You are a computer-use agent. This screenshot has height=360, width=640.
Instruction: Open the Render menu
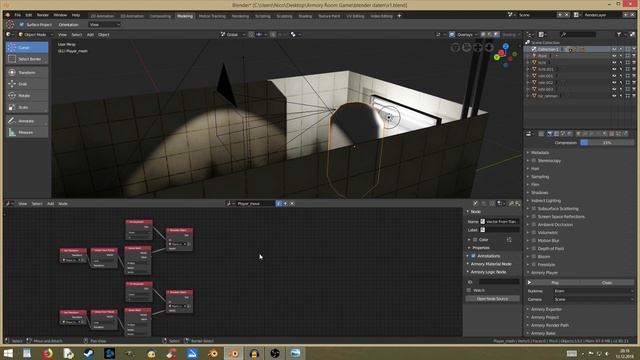tap(43, 15)
